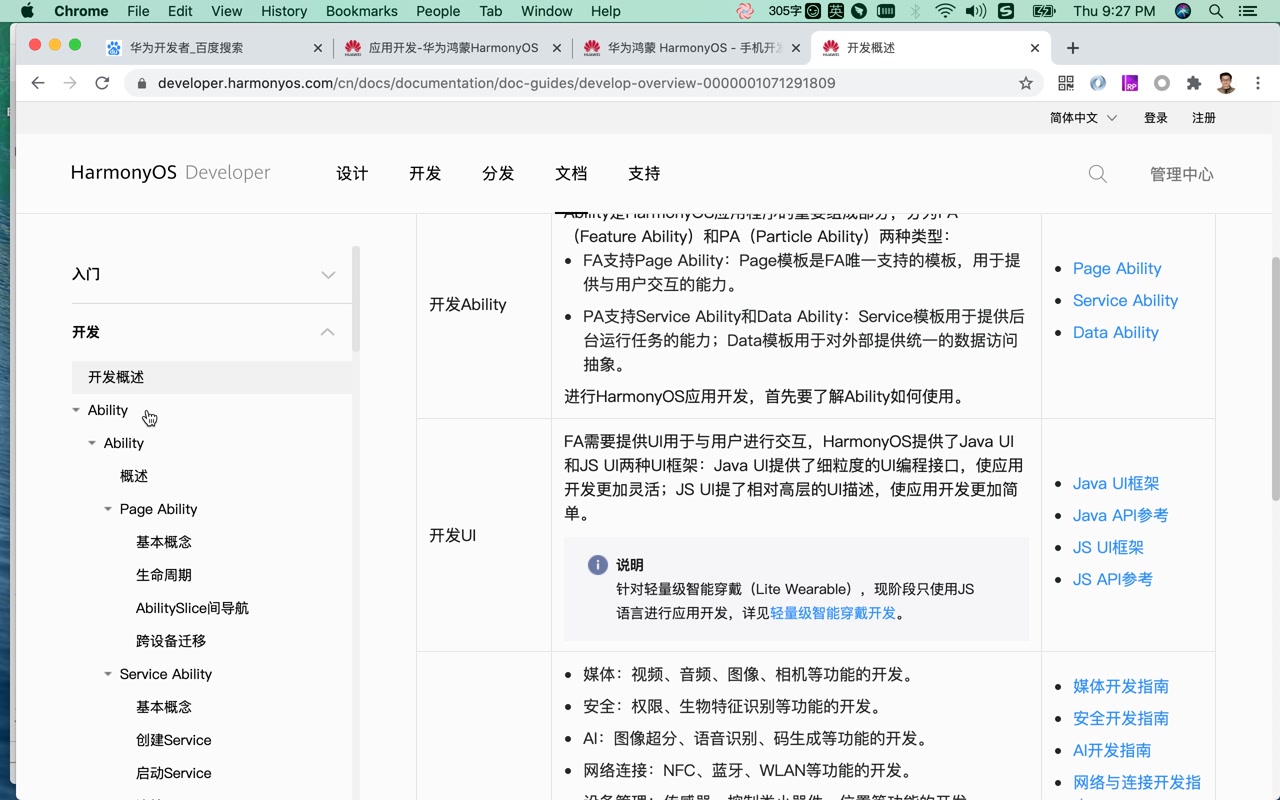Image resolution: width=1280 pixels, height=800 pixels.
Task: Reload the page with the refresh icon
Action: (102, 83)
